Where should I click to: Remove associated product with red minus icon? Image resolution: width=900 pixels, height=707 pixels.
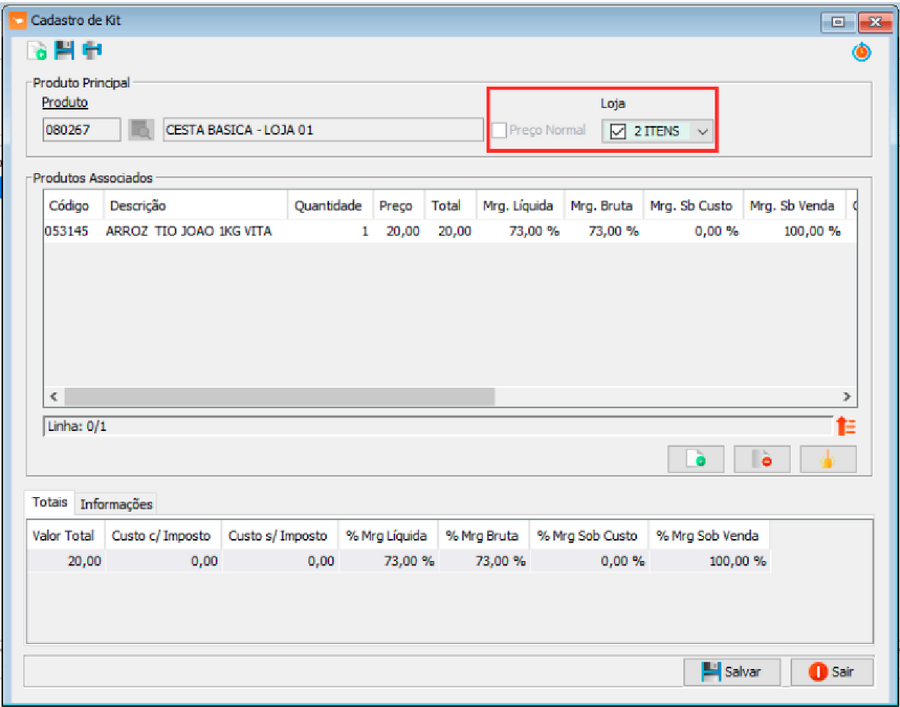click(761, 459)
